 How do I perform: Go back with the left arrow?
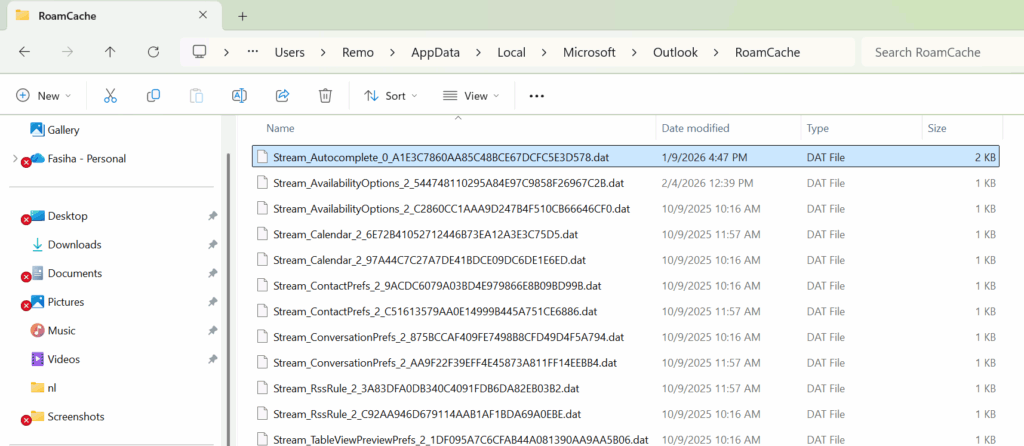click(24, 52)
